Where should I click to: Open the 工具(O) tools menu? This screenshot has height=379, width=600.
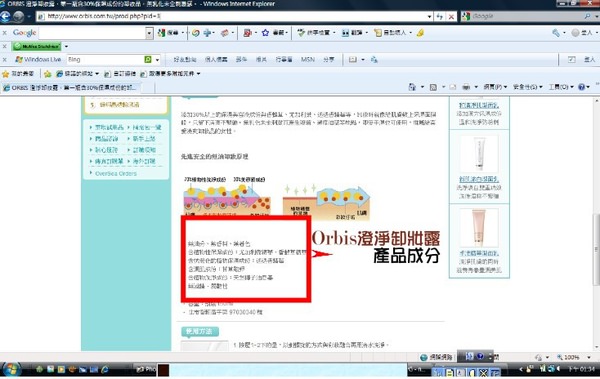(x=561, y=87)
